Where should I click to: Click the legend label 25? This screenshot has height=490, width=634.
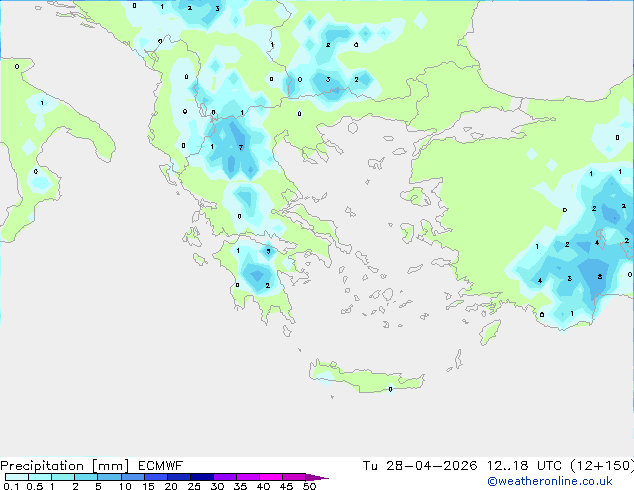(x=194, y=486)
